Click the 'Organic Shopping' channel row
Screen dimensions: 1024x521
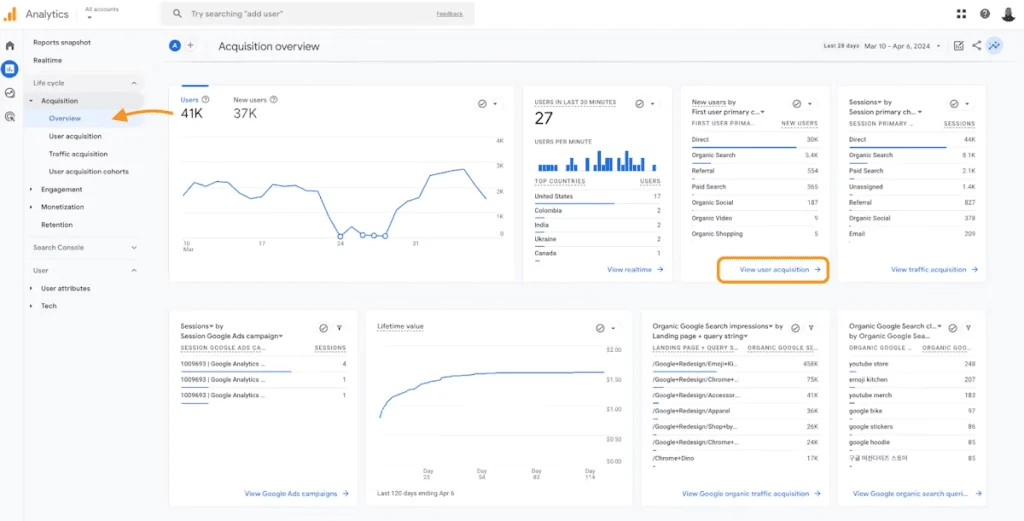click(x=754, y=234)
